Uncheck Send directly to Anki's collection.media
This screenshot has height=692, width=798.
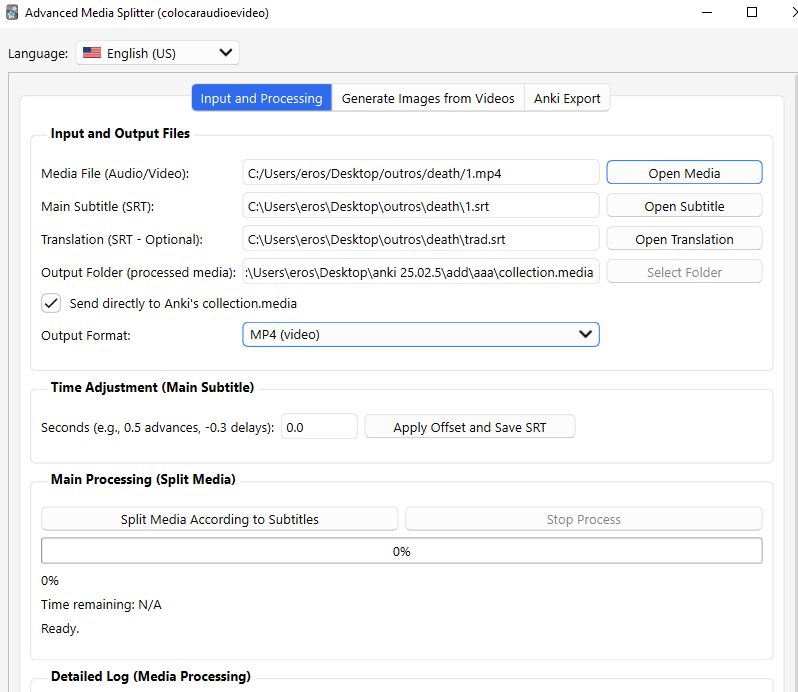50,303
